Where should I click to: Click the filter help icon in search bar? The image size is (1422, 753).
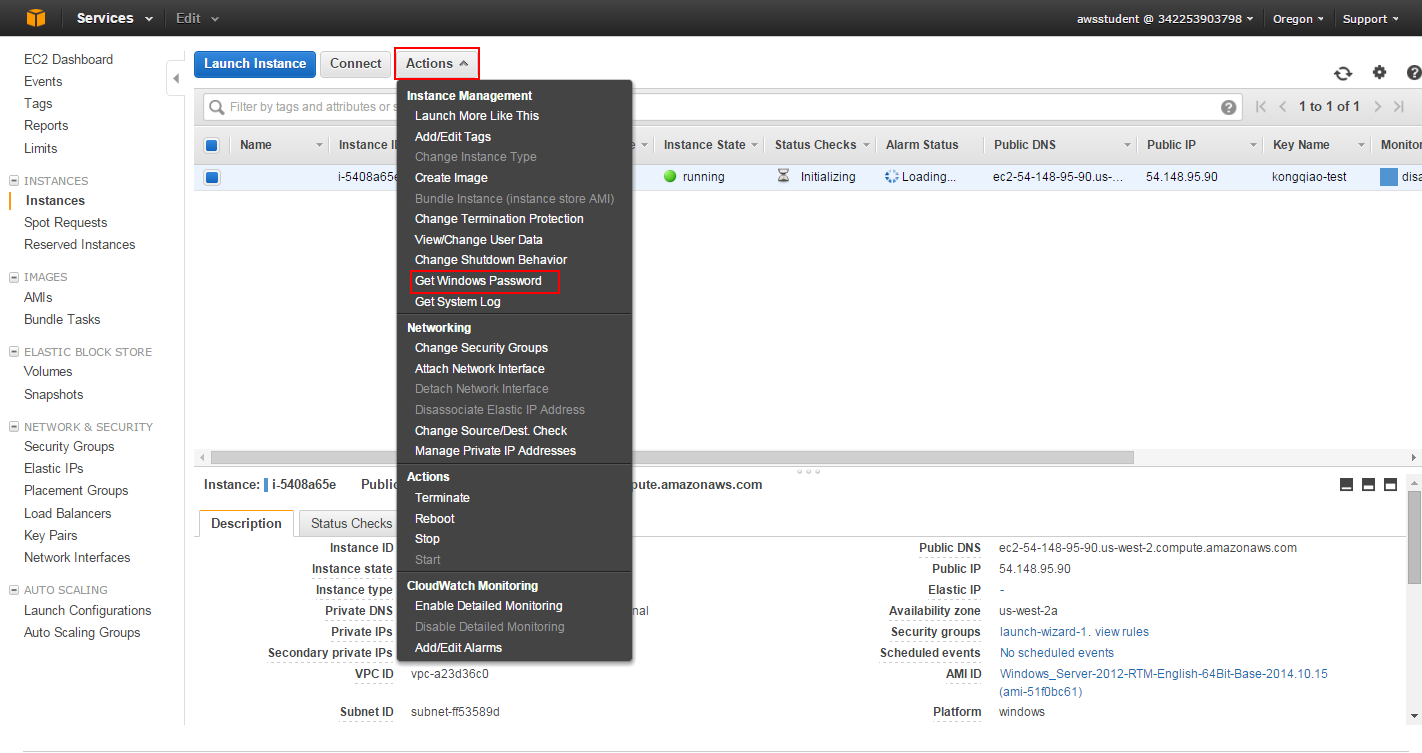1228,107
